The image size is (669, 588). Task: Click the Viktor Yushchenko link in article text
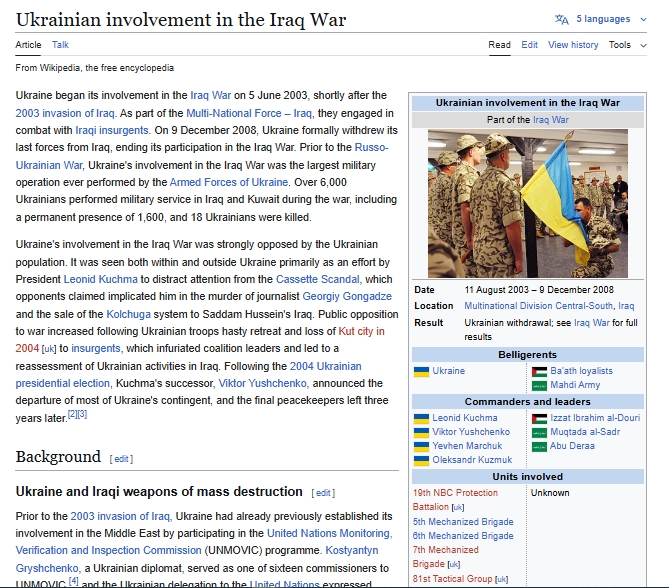click(262, 383)
